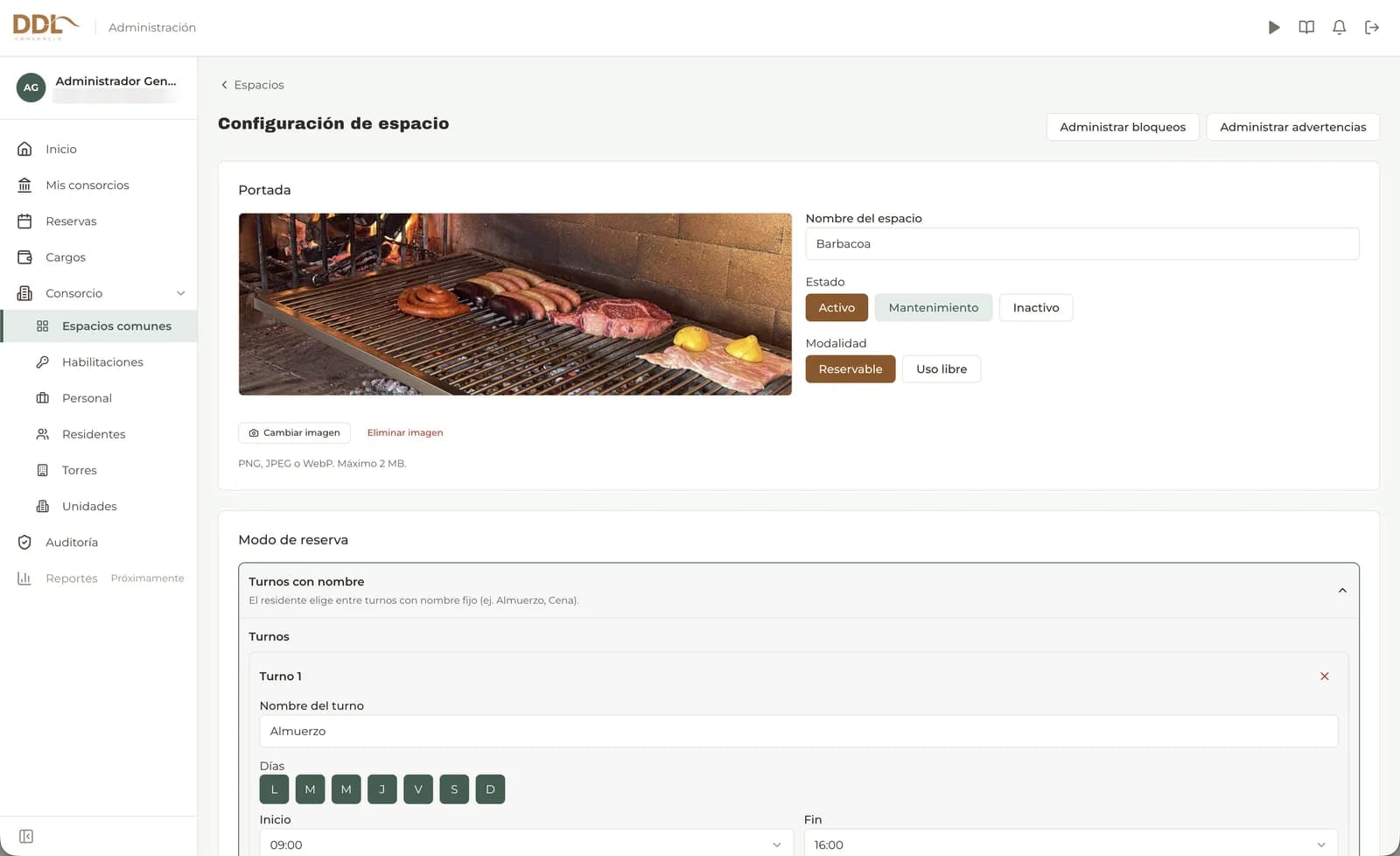Open Reservas in sidebar
The height and width of the screenshot is (856, 1400).
tap(98, 221)
